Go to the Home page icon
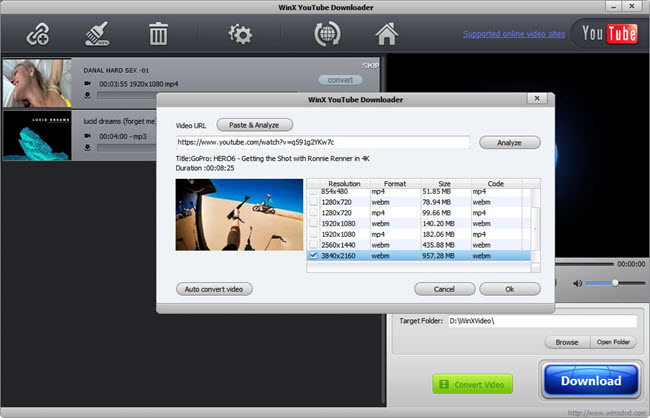 click(x=387, y=34)
